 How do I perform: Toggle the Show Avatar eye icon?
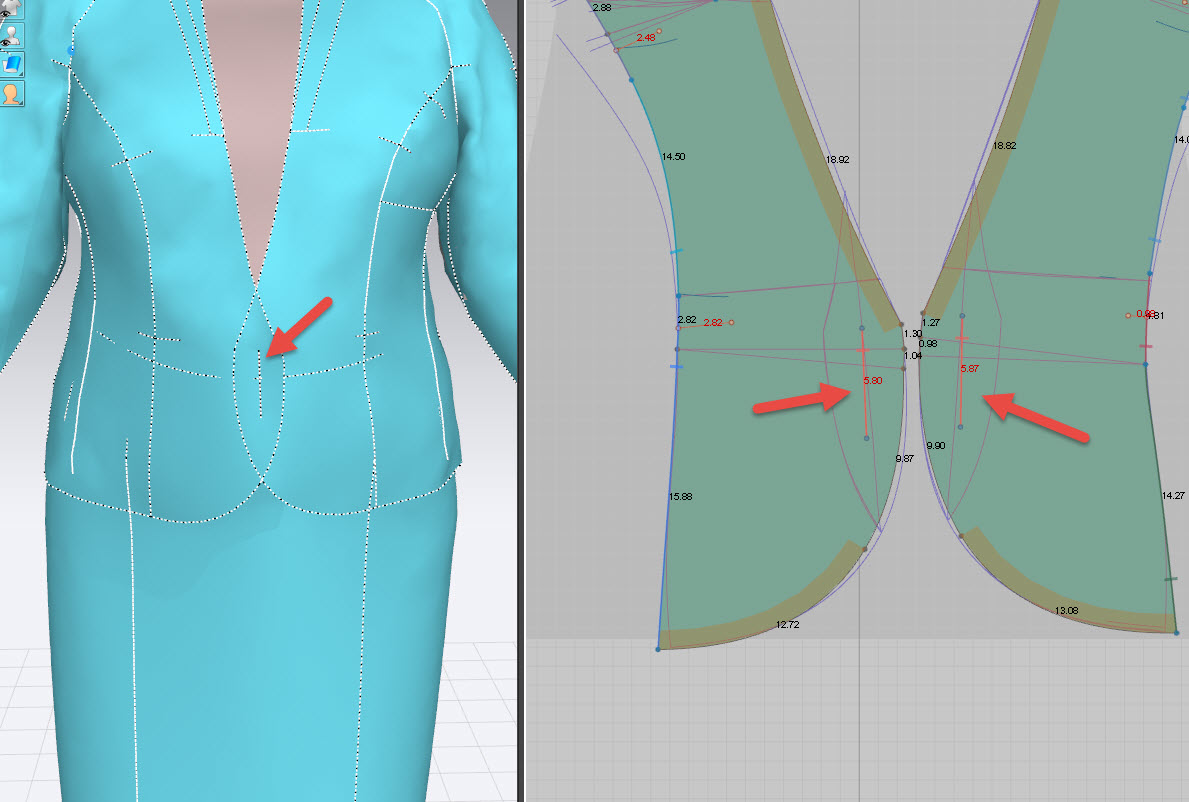[11, 36]
